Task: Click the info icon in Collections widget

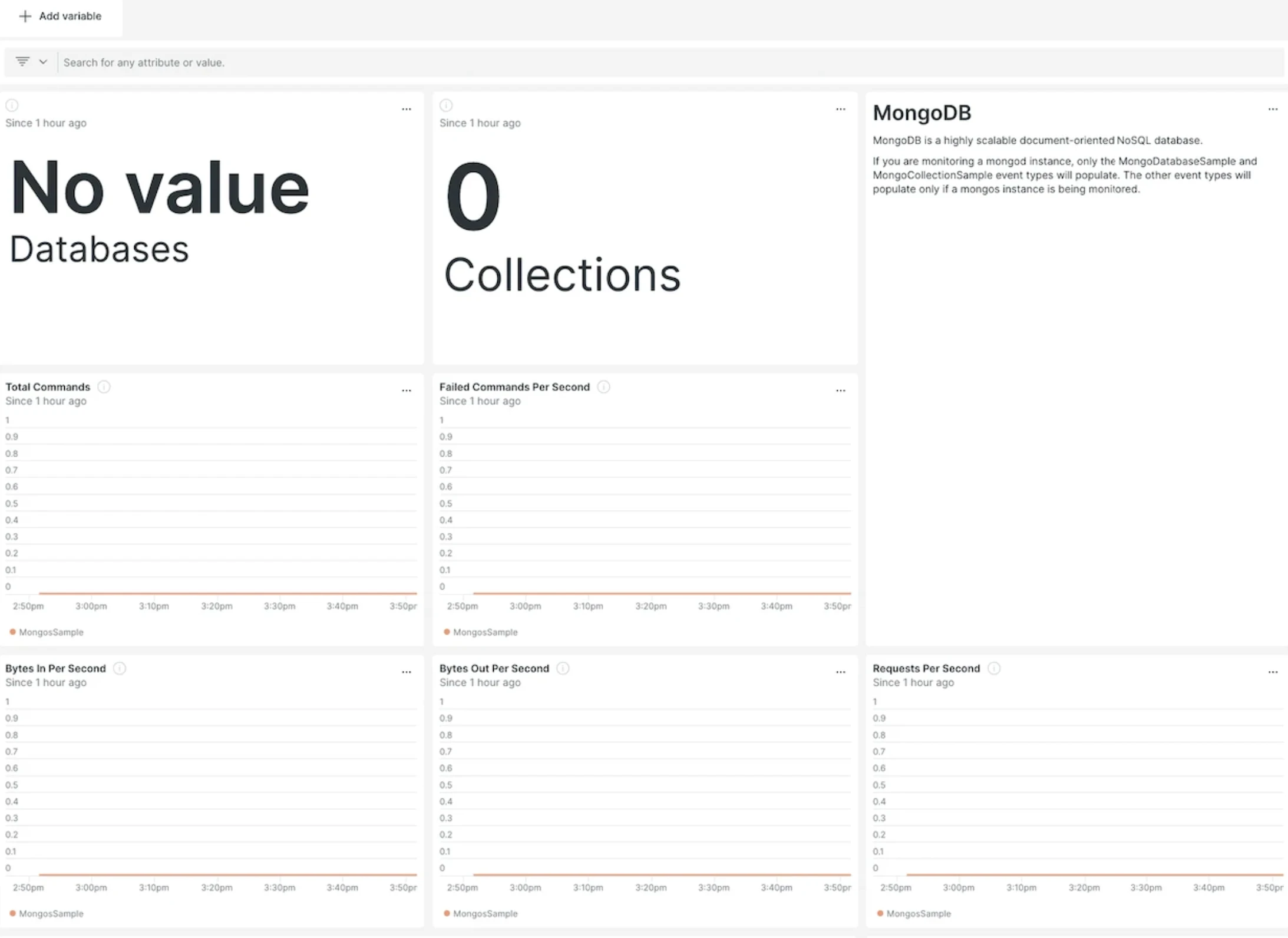Action: click(446, 105)
